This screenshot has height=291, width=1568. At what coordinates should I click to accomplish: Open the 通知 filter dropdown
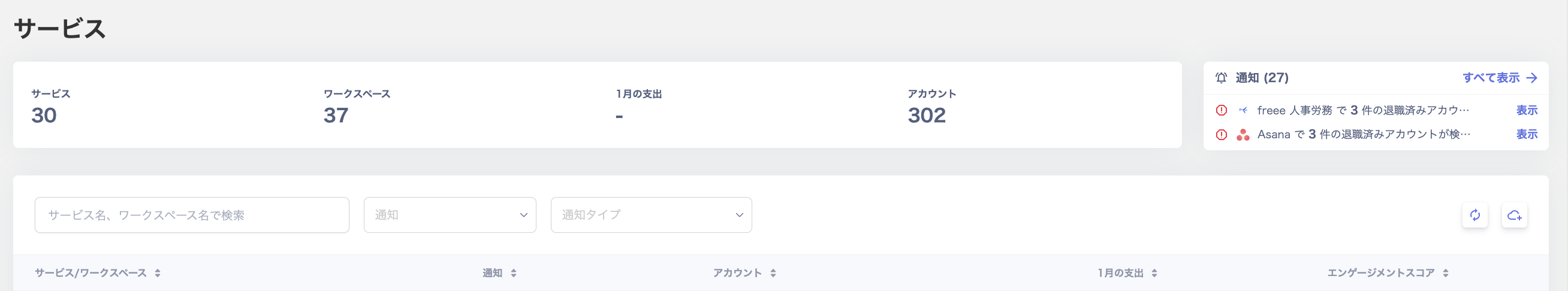click(x=449, y=215)
